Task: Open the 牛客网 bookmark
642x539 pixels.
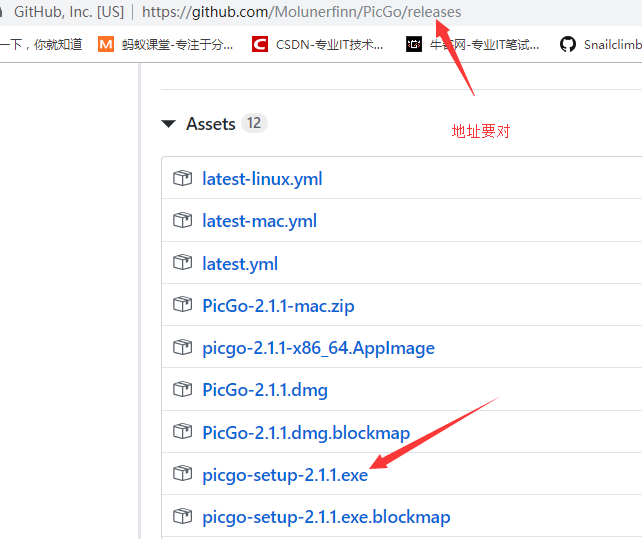Action: tap(472, 44)
